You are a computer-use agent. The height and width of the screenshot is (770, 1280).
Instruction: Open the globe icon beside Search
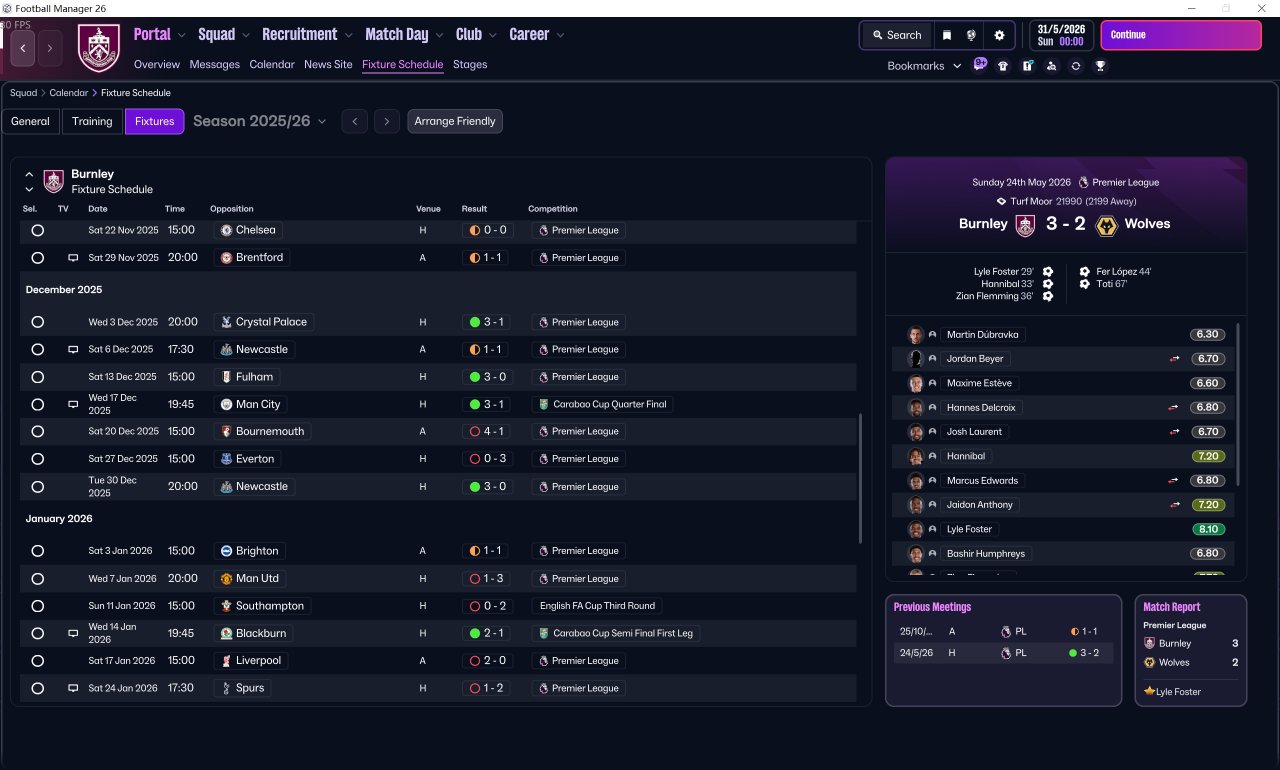tap(971, 35)
